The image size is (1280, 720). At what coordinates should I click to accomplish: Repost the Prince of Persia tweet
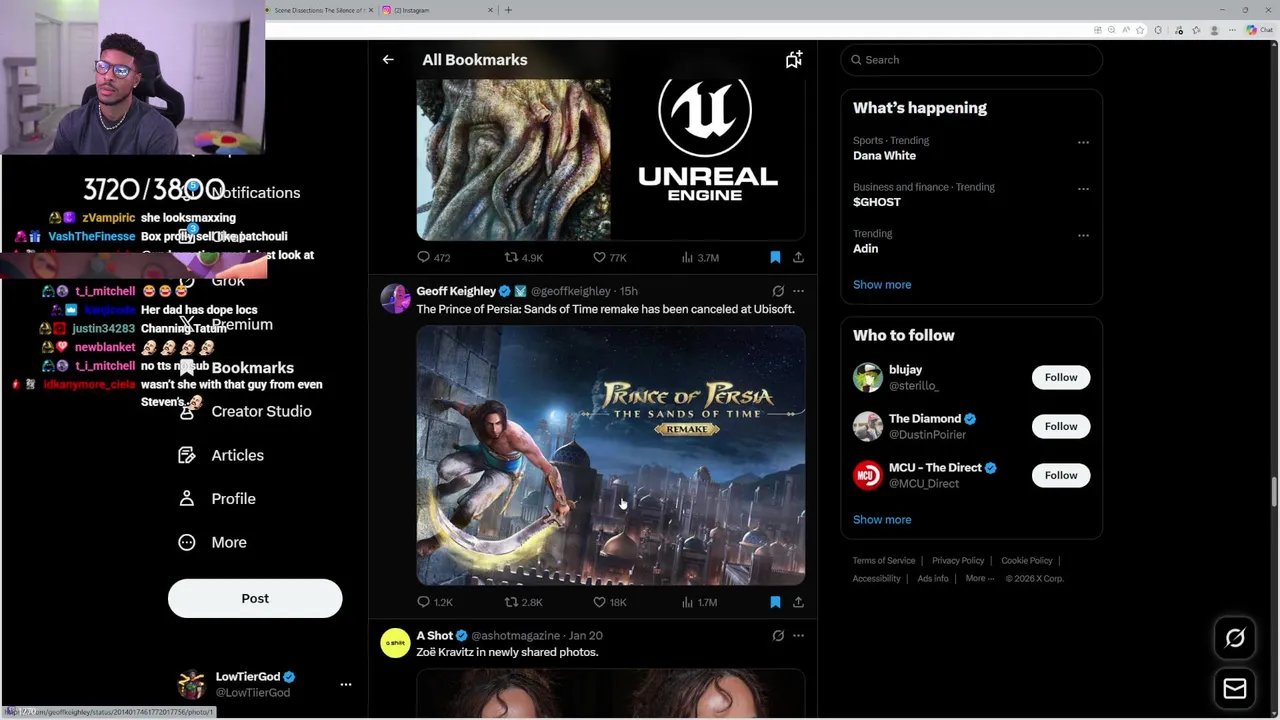pos(523,602)
